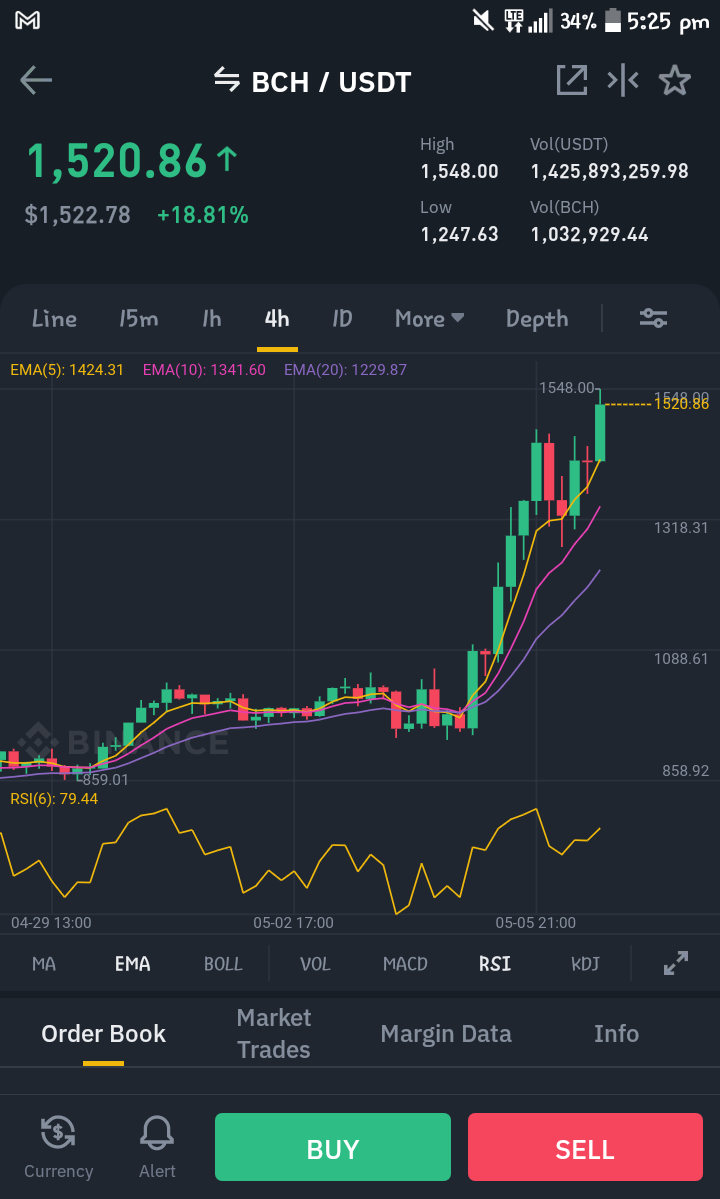Toggle the MACD indicator
The height and width of the screenshot is (1199, 720).
pyautogui.click(x=405, y=963)
